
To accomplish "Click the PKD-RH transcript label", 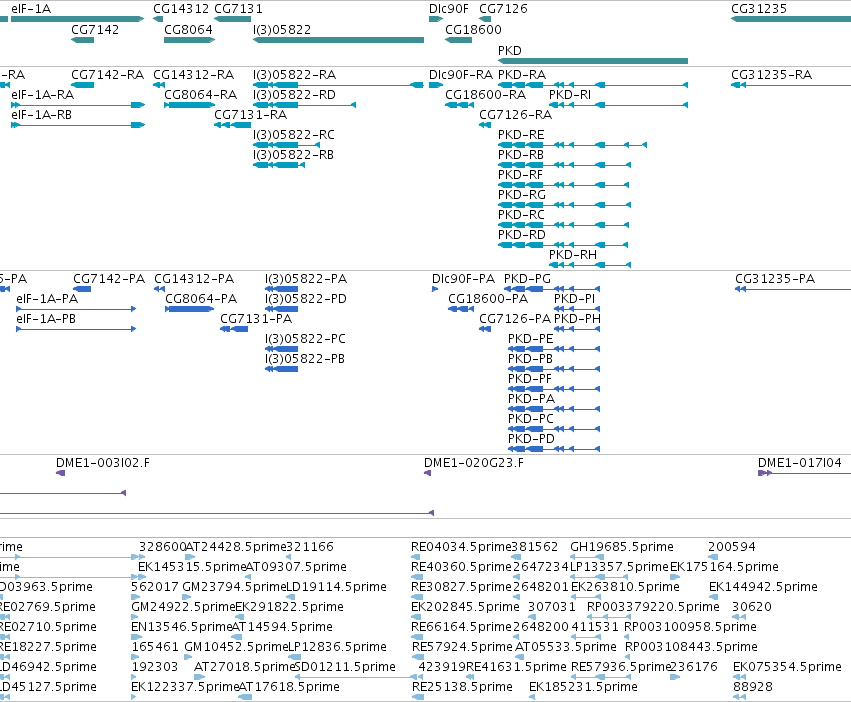I will click(x=573, y=255).
